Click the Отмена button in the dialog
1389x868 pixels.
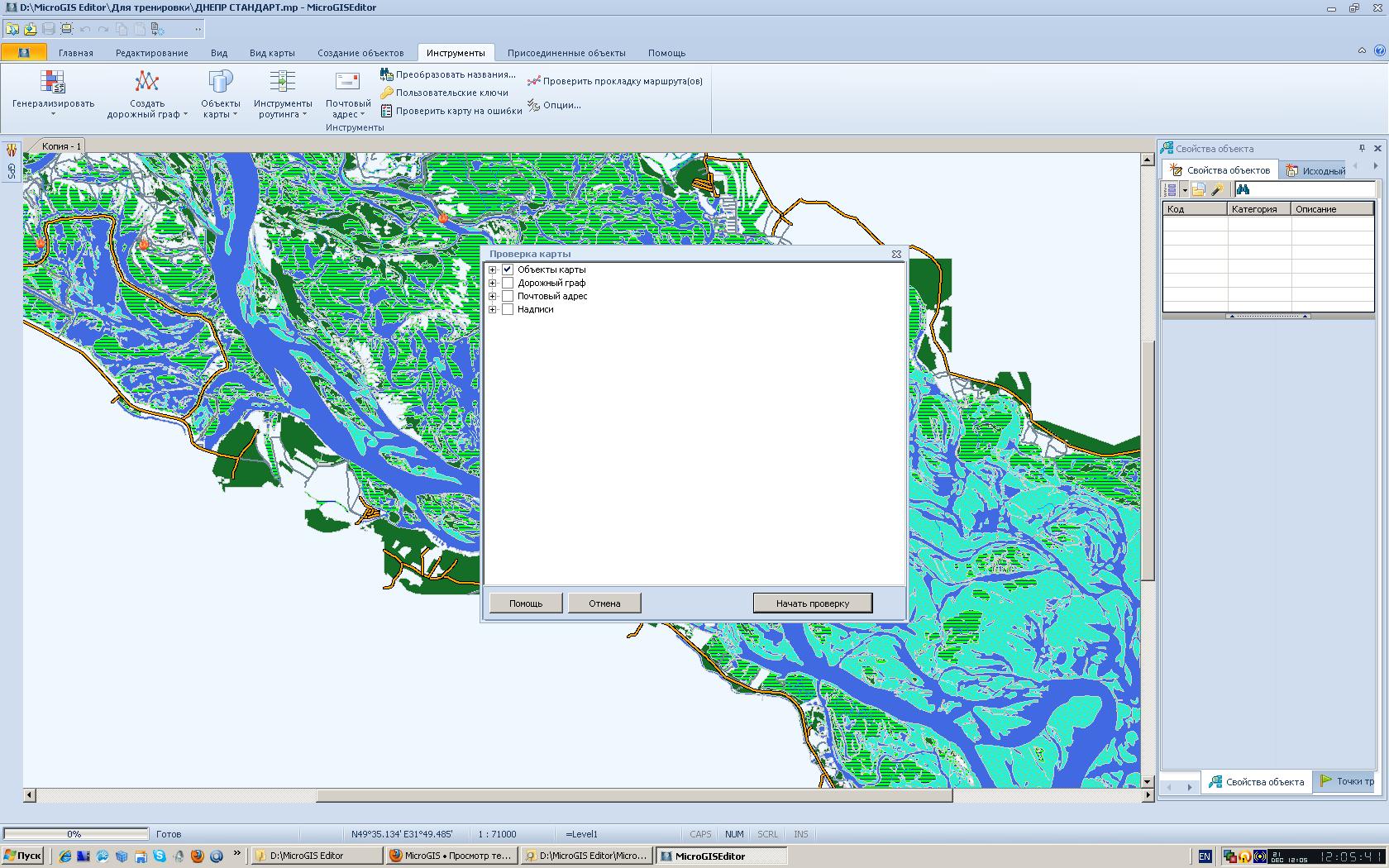[x=604, y=603]
